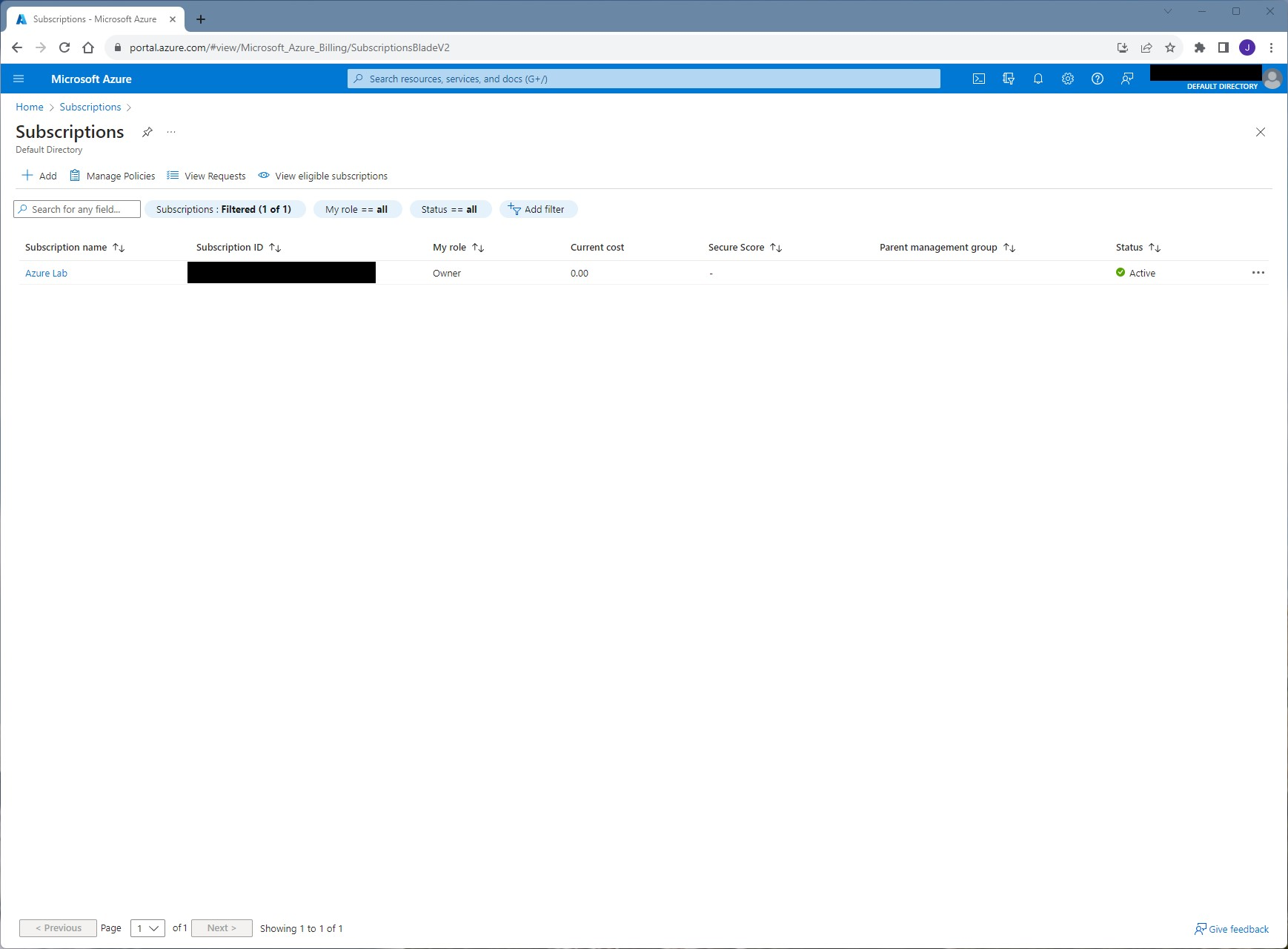1288x949 pixels.
Task: Click the Azure search resources bar
Action: pyautogui.click(x=644, y=79)
